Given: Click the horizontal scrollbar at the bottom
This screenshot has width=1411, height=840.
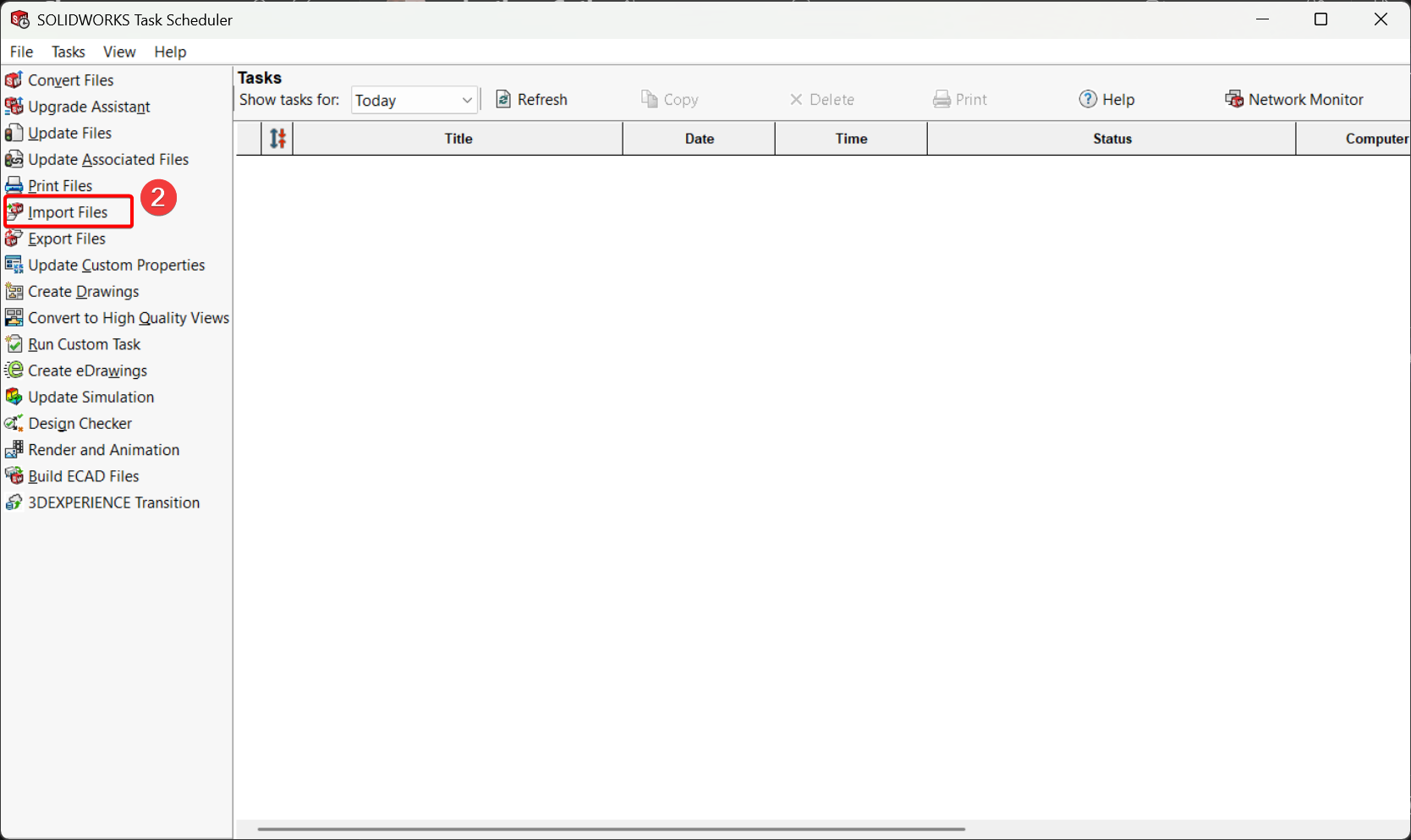Looking at the screenshot, I should [x=611, y=829].
